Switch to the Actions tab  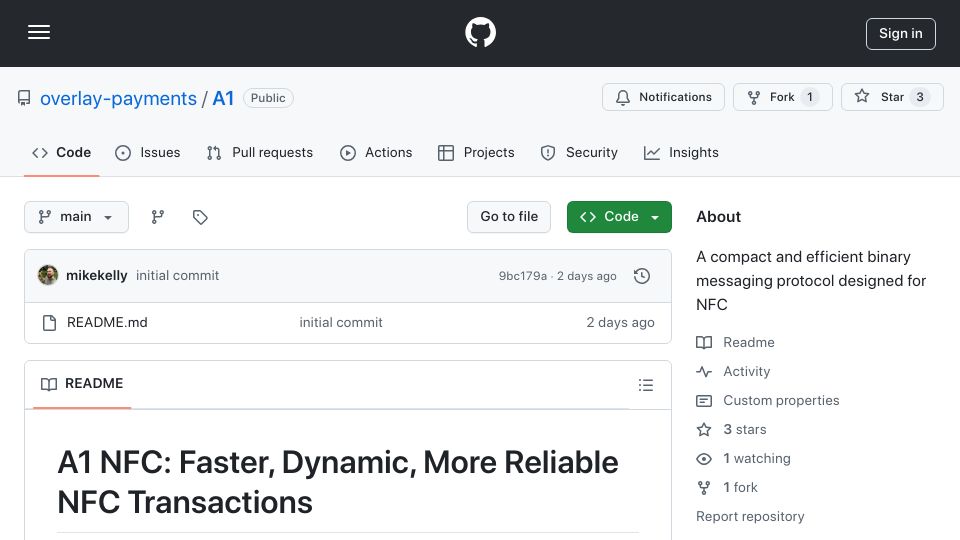(x=376, y=152)
